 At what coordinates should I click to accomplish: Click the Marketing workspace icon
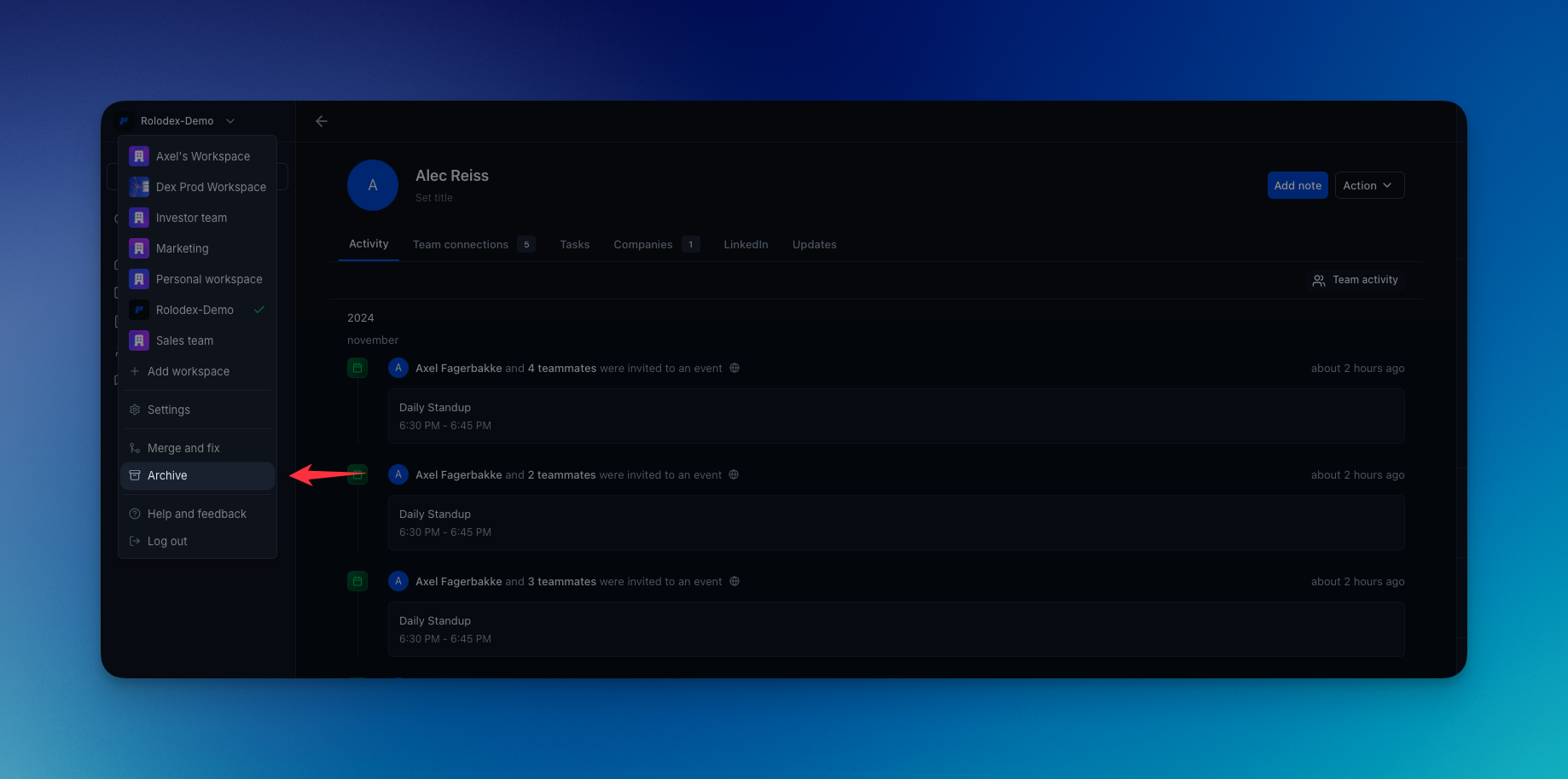(139, 248)
